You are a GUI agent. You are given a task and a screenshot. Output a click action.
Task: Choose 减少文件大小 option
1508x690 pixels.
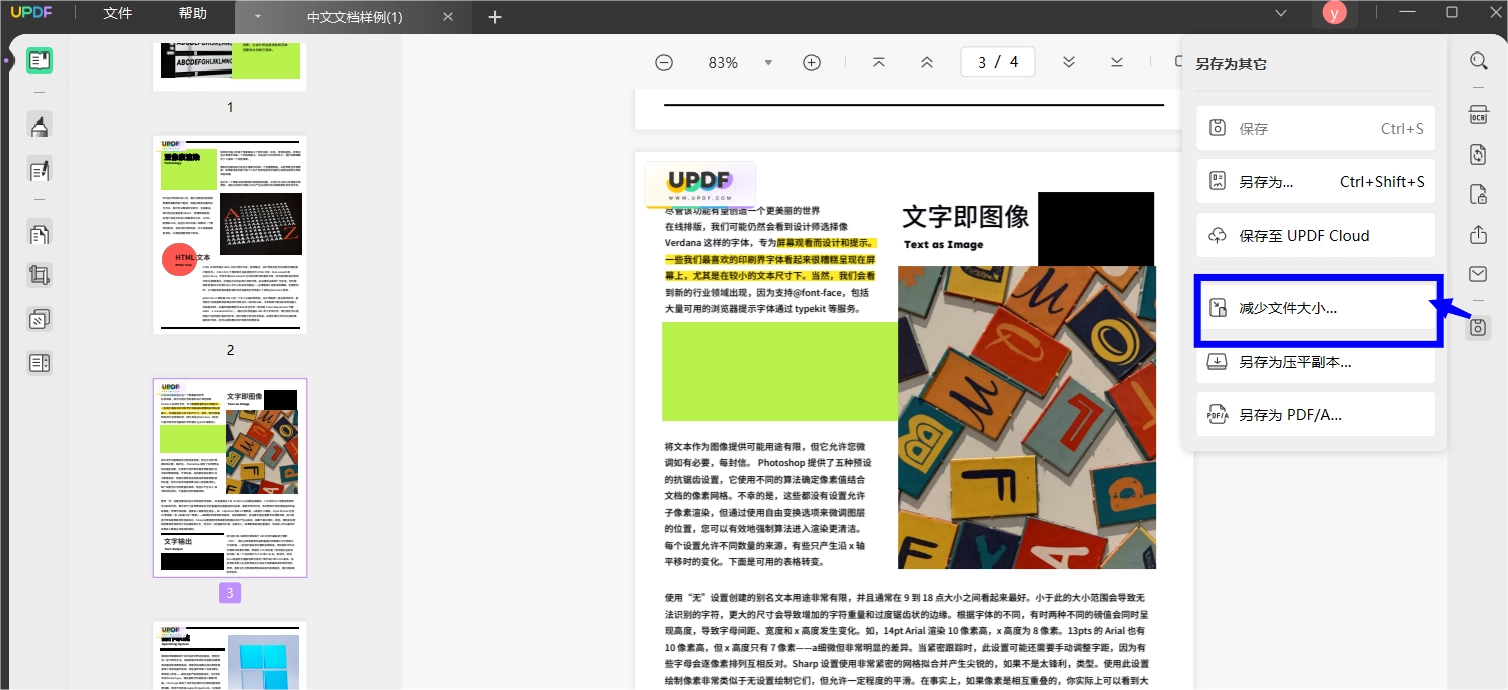(x=1316, y=308)
